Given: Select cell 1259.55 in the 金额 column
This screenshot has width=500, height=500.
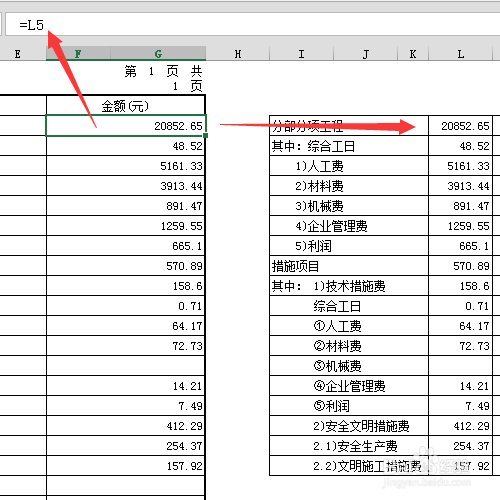Looking at the screenshot, I should pos(125,226).
